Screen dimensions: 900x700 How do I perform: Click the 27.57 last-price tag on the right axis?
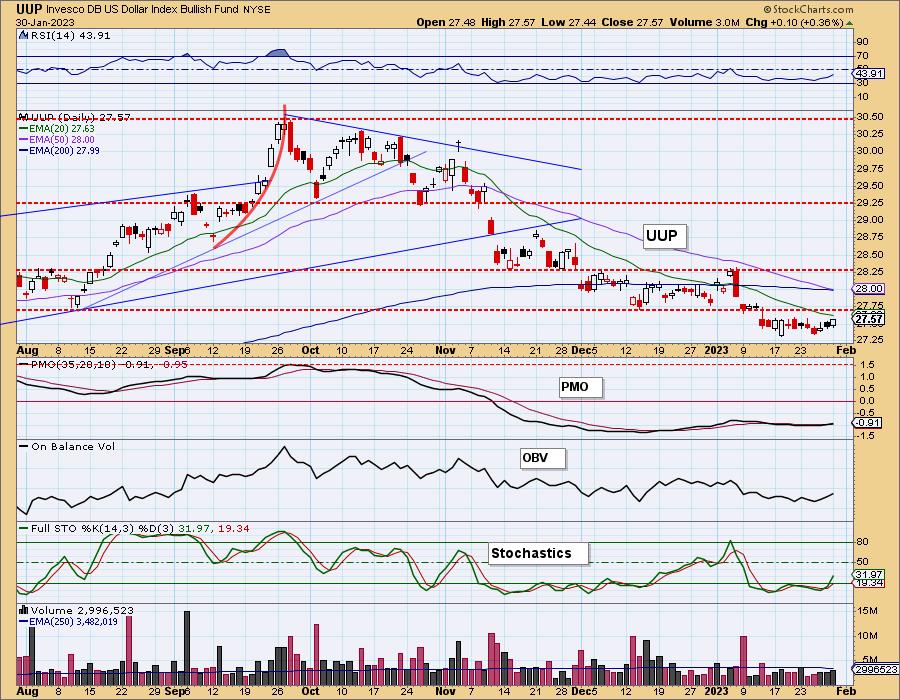pyautogui.click(x=869, y=320)
